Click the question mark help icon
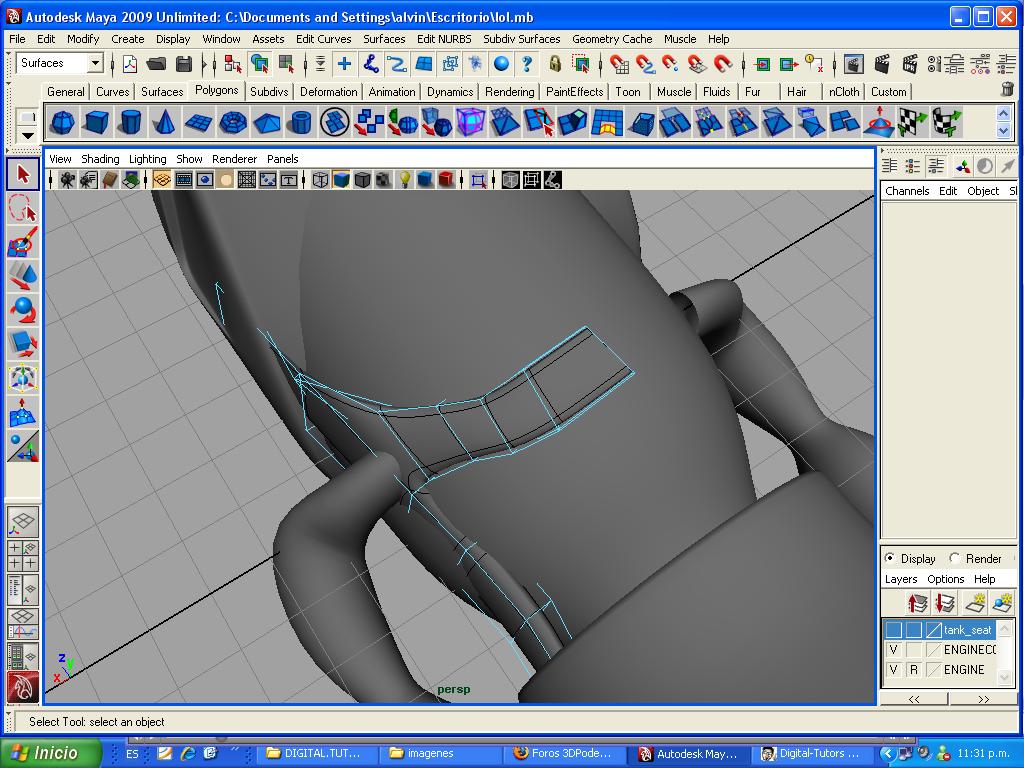The height and width of the screenshot is (768, 1024). click(527, 63)
